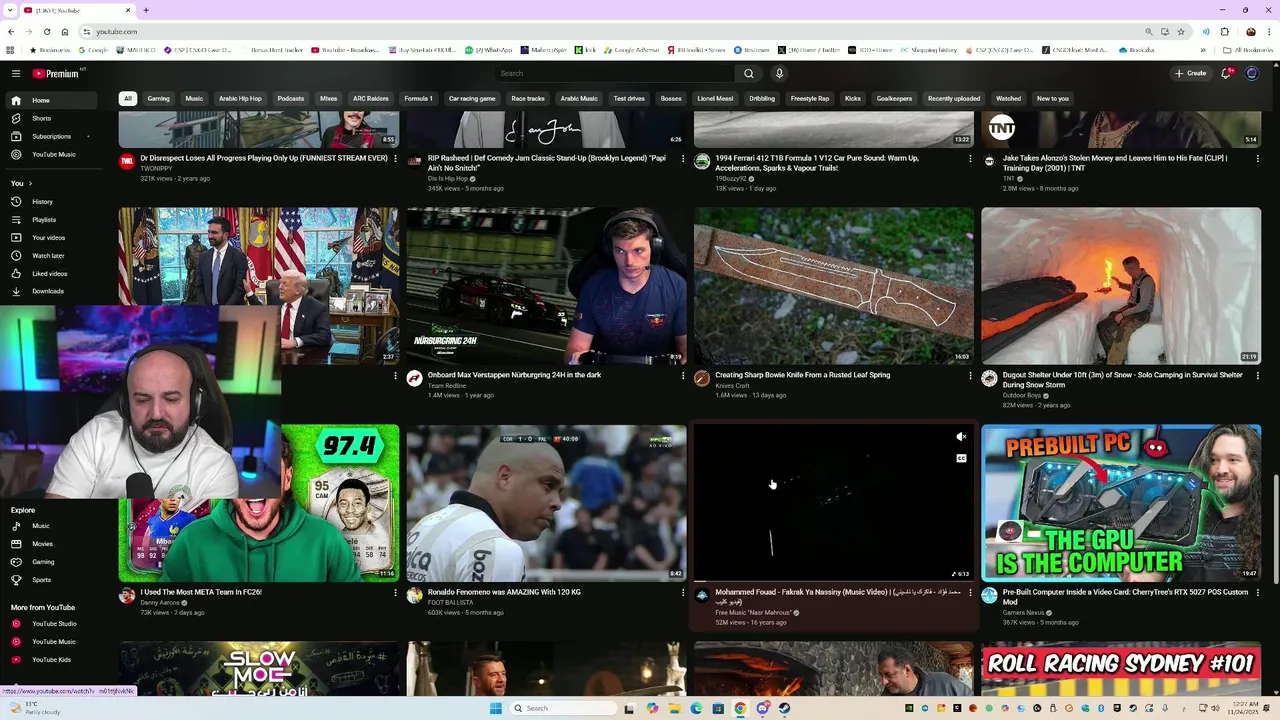Open YouTube Kids link

50,660
